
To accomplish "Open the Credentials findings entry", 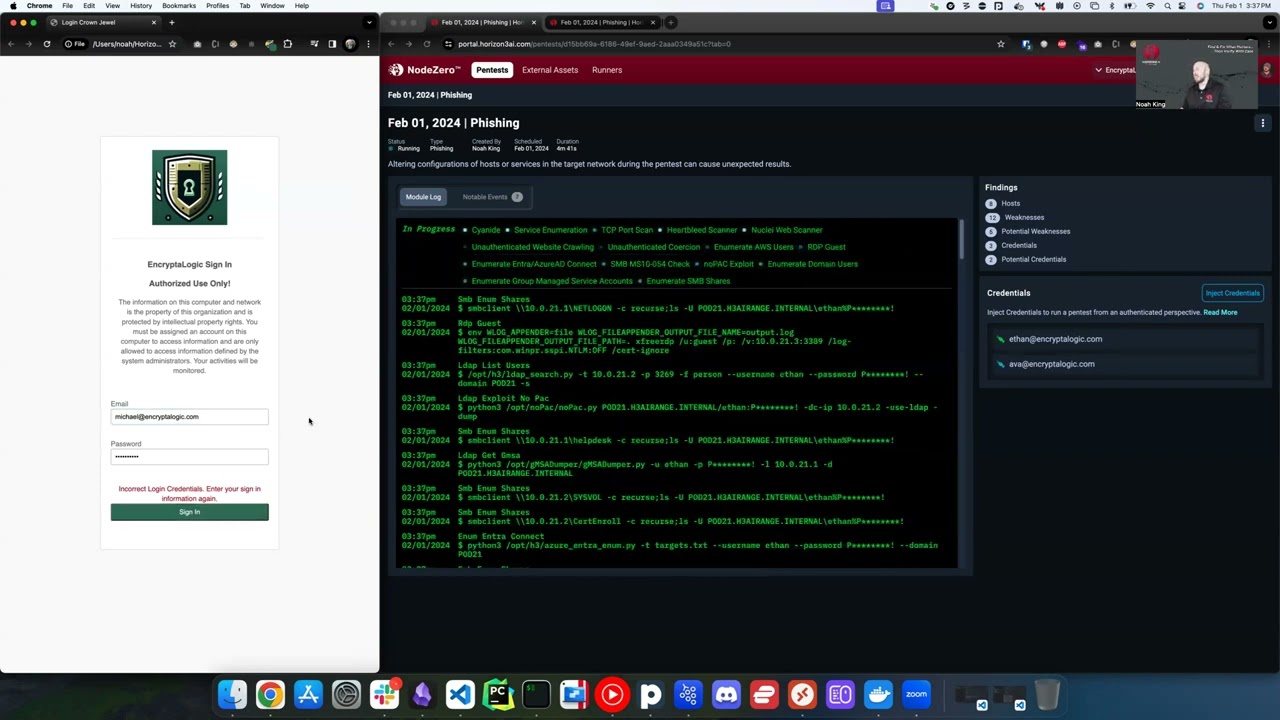I will pyautogui.click(x=1011, y=245).
